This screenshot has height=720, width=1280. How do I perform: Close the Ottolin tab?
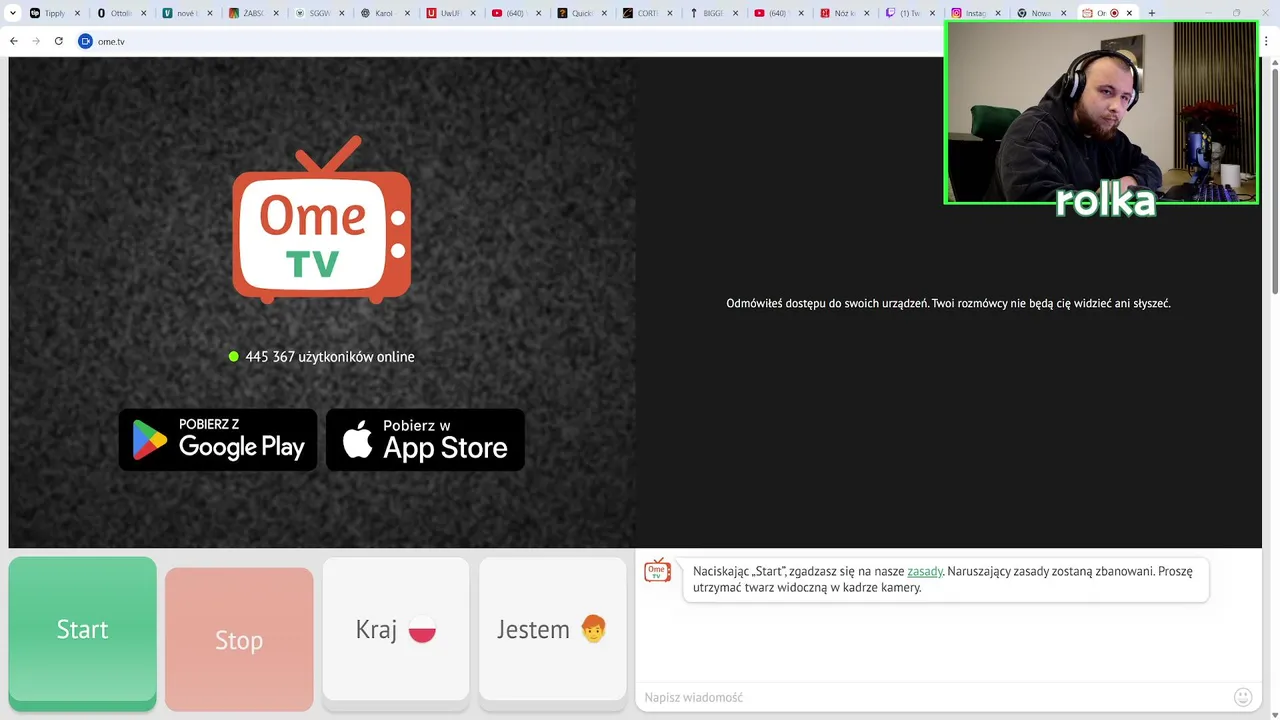(x=143, y=13)
